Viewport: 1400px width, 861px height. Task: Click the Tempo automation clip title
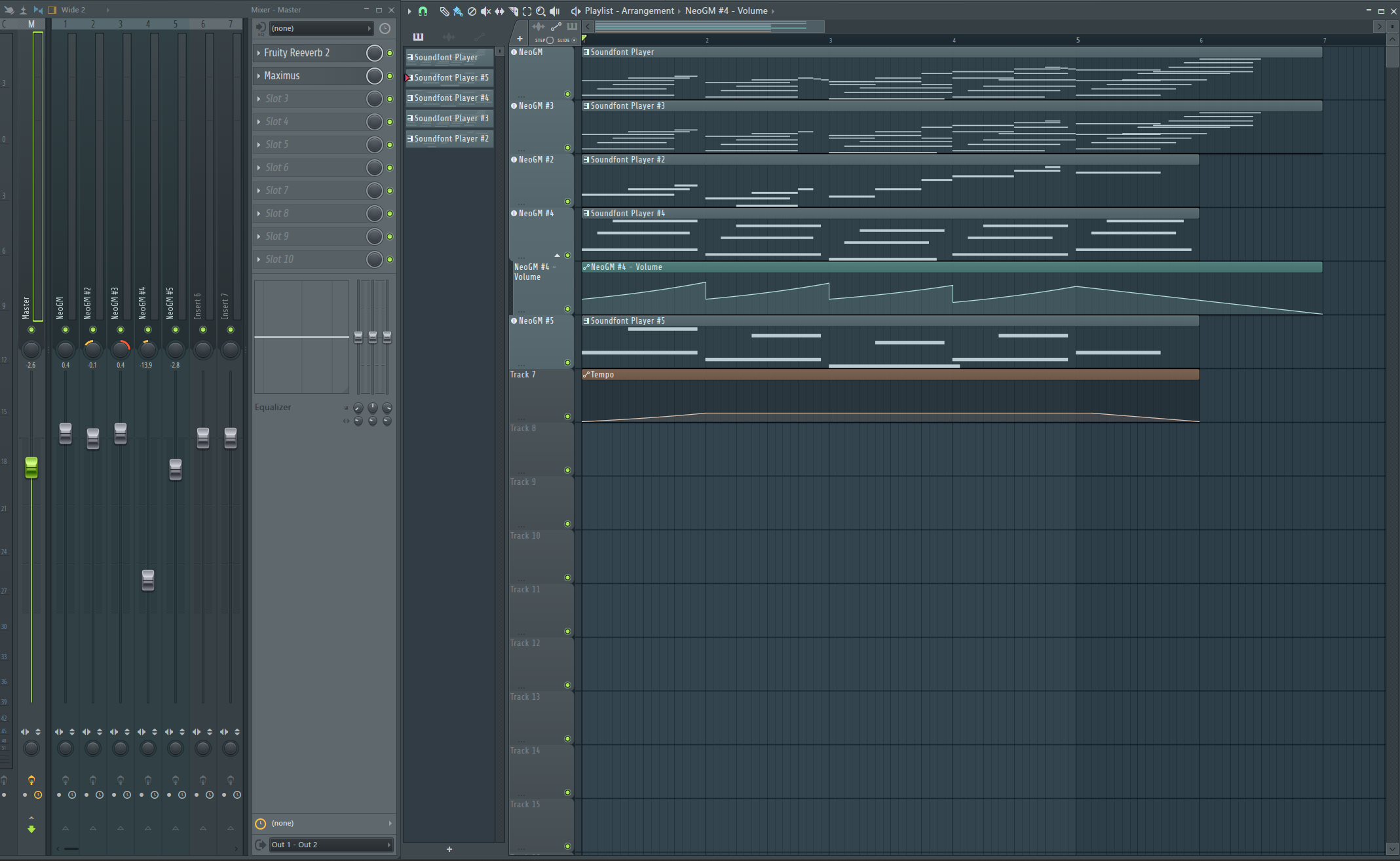[x=602, y=375]
